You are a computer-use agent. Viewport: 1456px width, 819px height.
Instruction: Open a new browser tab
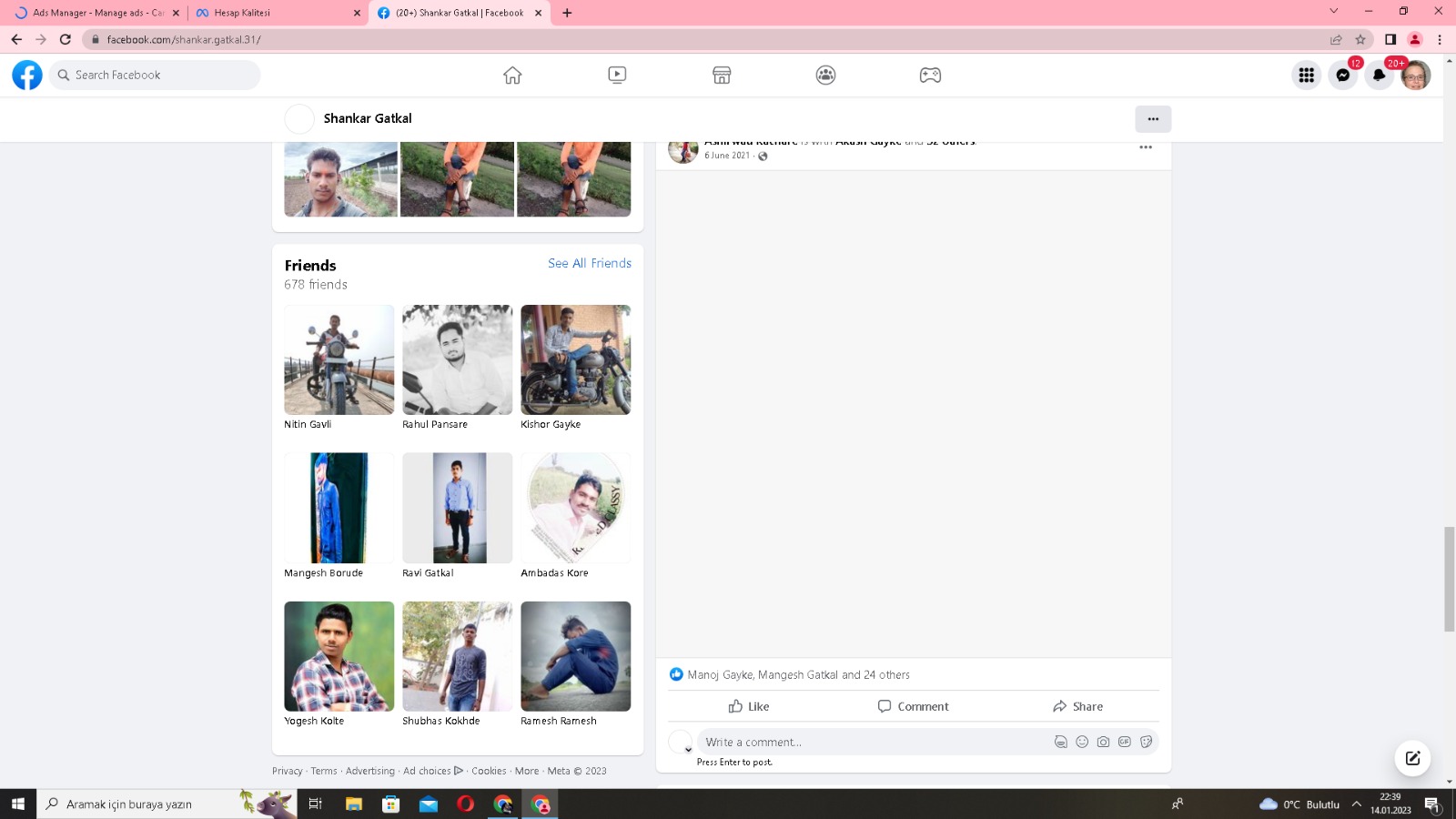(567, 13)
